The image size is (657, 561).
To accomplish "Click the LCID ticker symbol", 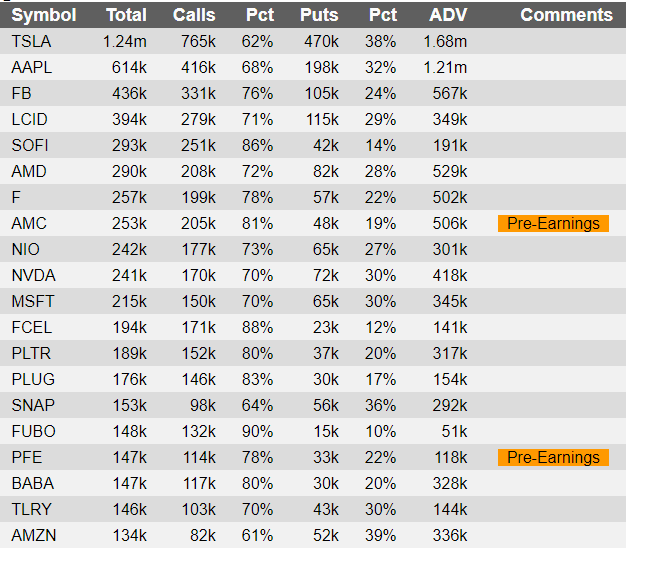I will (29, 119).
